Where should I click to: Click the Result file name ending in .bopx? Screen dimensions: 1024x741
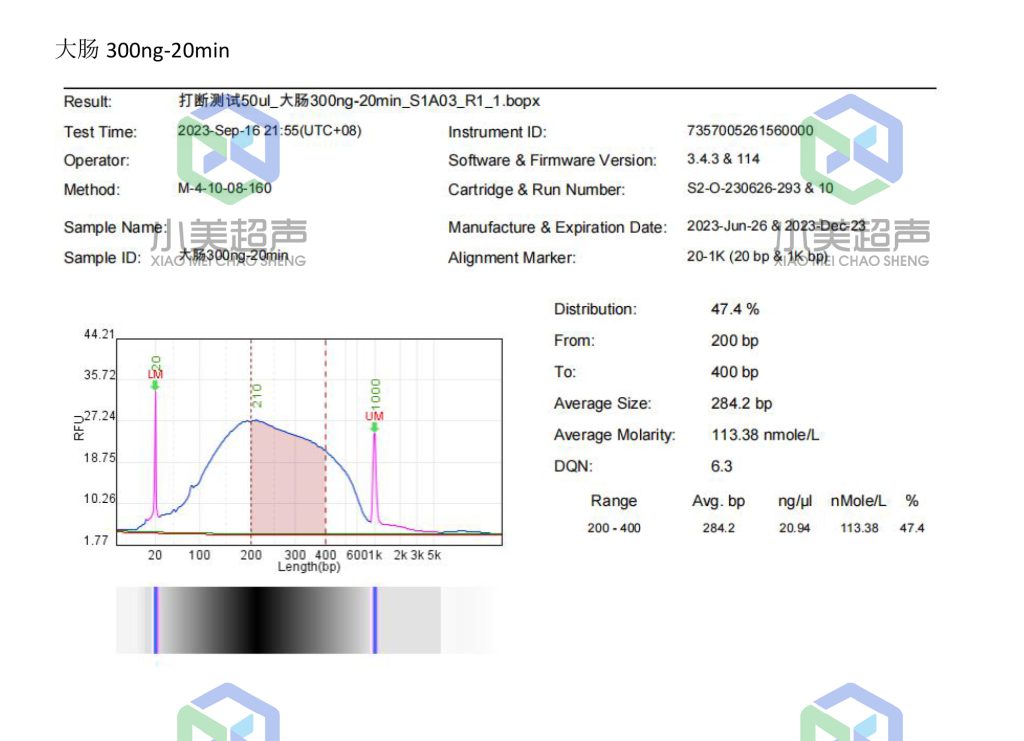pos(359,101)
